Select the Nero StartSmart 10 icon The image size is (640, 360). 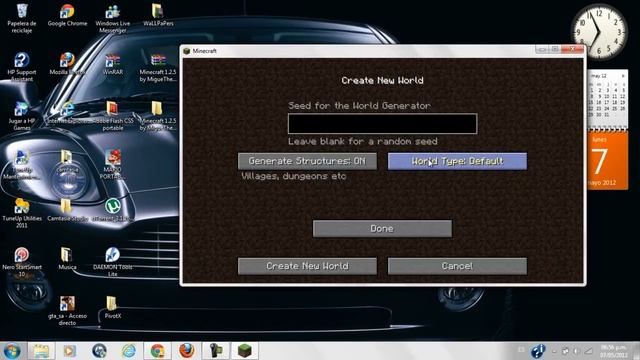22,262
